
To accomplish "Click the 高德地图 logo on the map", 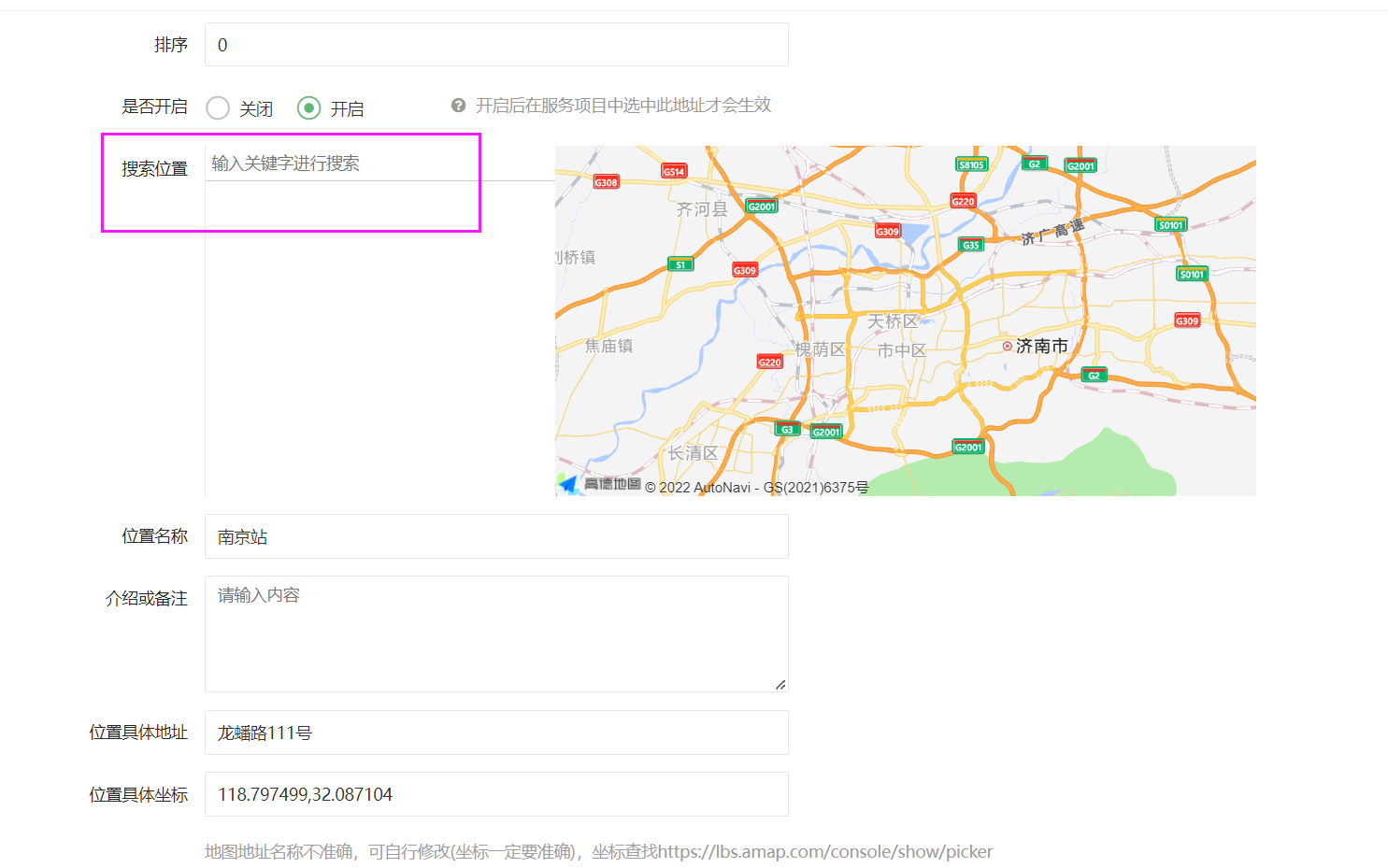I will click(599, 484).
